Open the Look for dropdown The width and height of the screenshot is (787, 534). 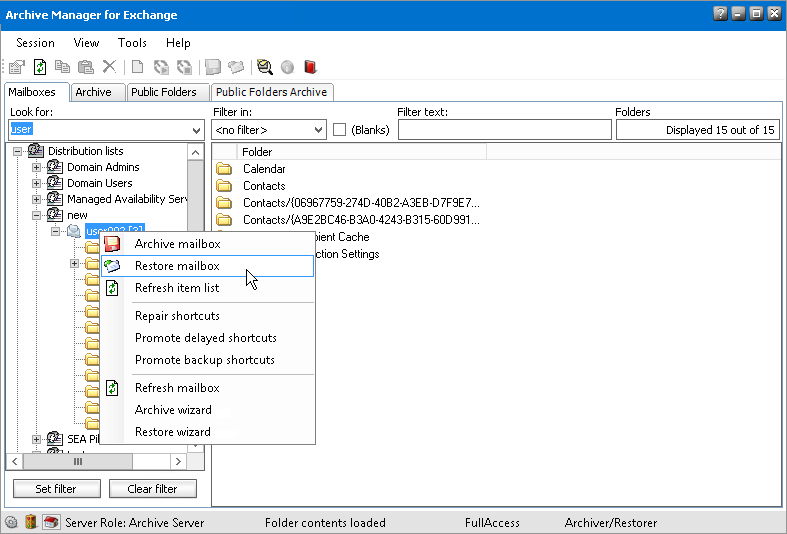click(x=195, y=130)
